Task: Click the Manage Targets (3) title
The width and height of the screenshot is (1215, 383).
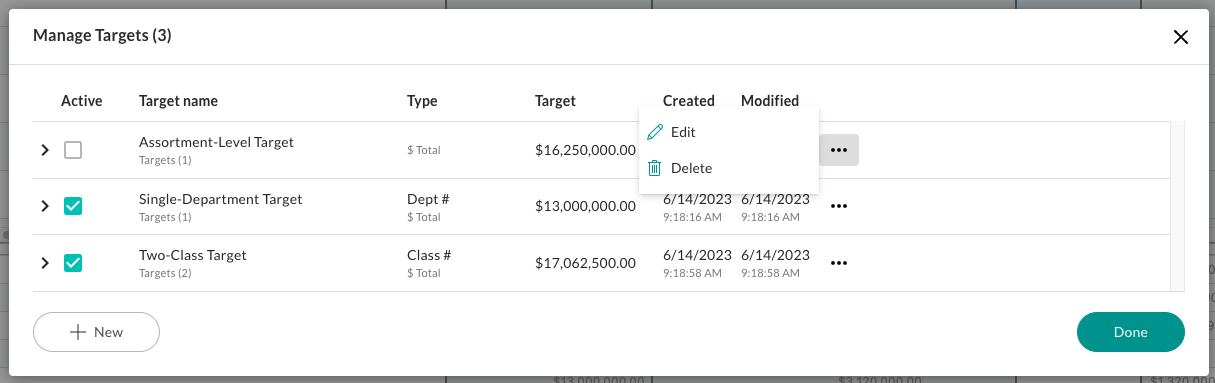Action: pyautogui.click(x=102, y=36)
